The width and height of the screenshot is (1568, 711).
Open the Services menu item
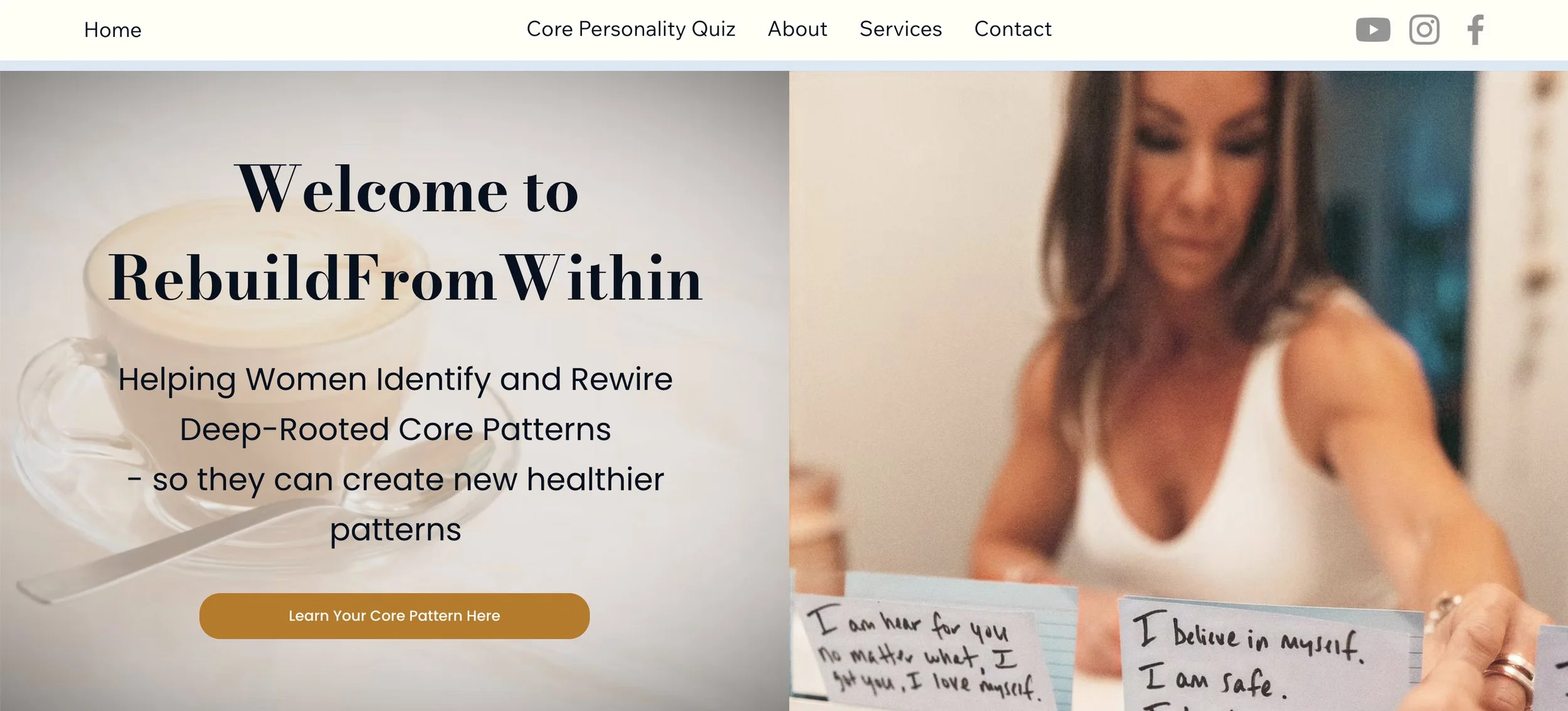tap(900, 29)
